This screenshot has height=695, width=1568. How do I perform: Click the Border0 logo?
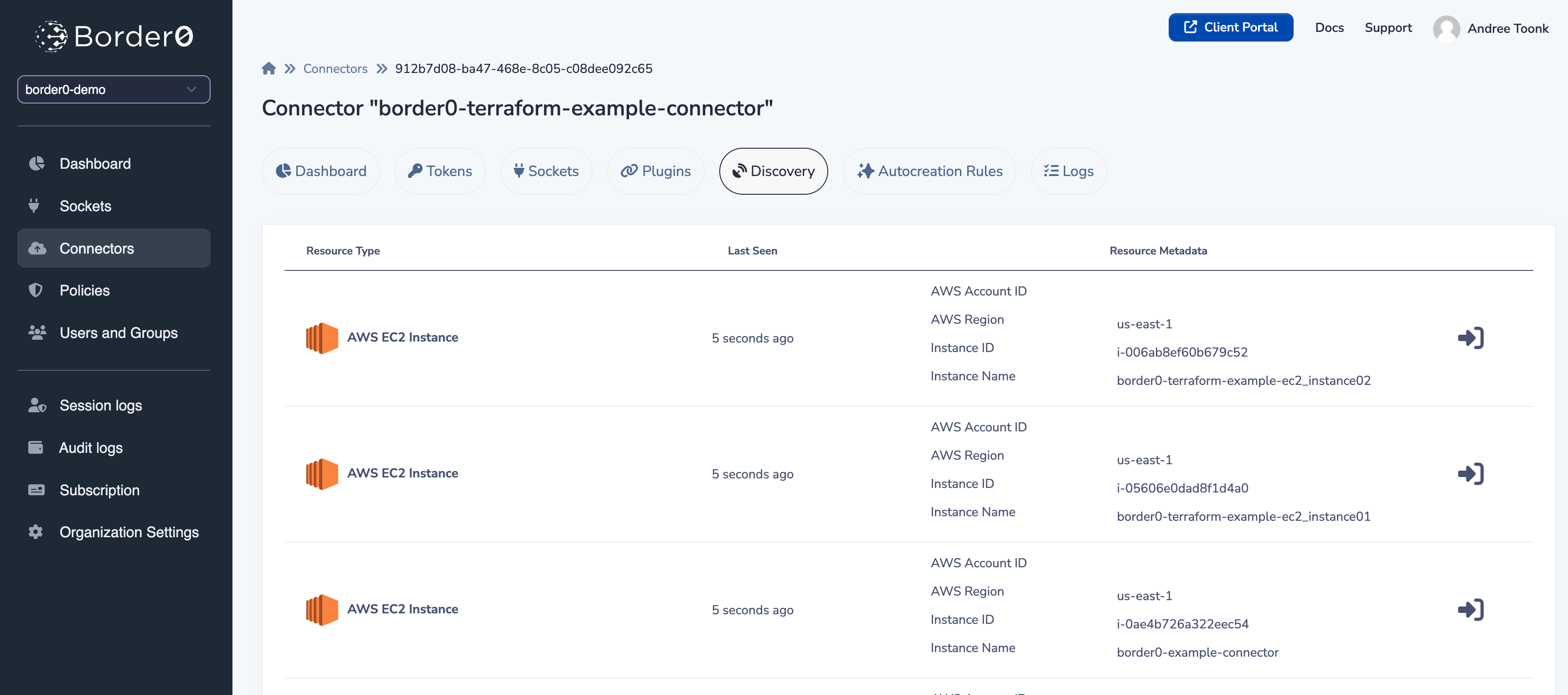point(114,36)
